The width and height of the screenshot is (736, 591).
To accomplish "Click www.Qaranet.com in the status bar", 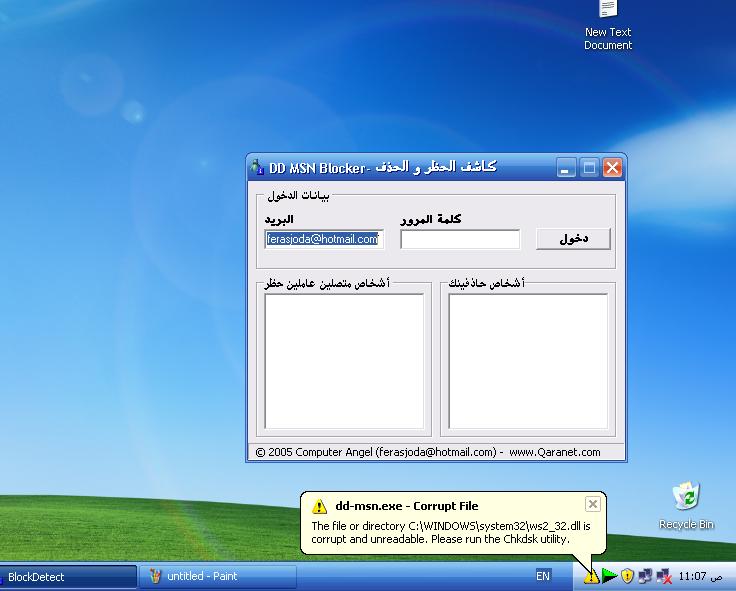I will [x=554, y=452].
